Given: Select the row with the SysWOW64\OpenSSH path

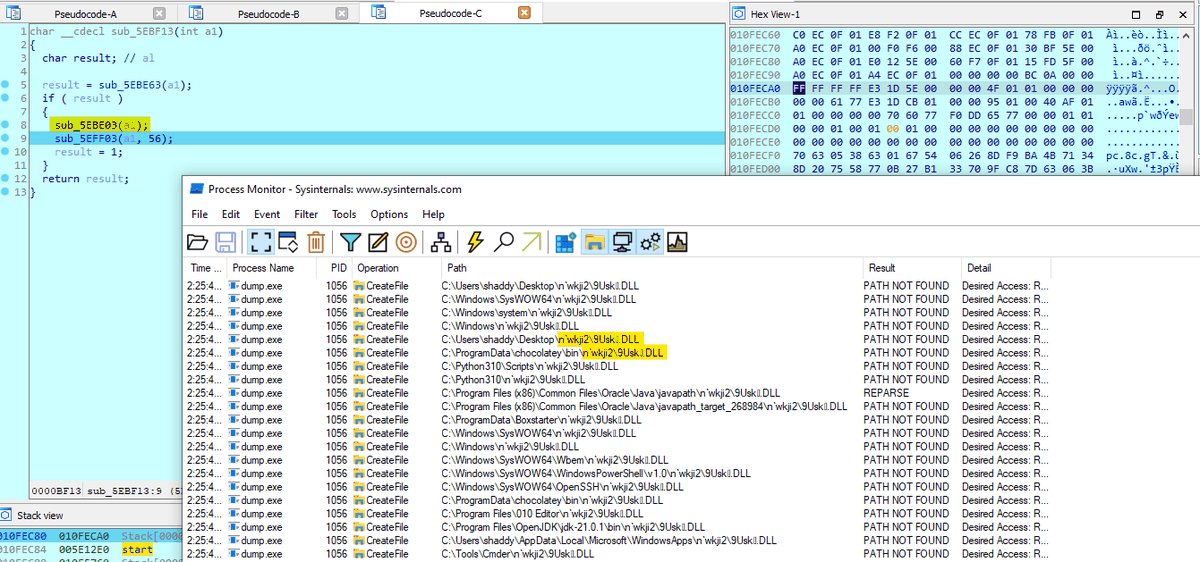Looking at the screenshot, I should tap(618, 487).
